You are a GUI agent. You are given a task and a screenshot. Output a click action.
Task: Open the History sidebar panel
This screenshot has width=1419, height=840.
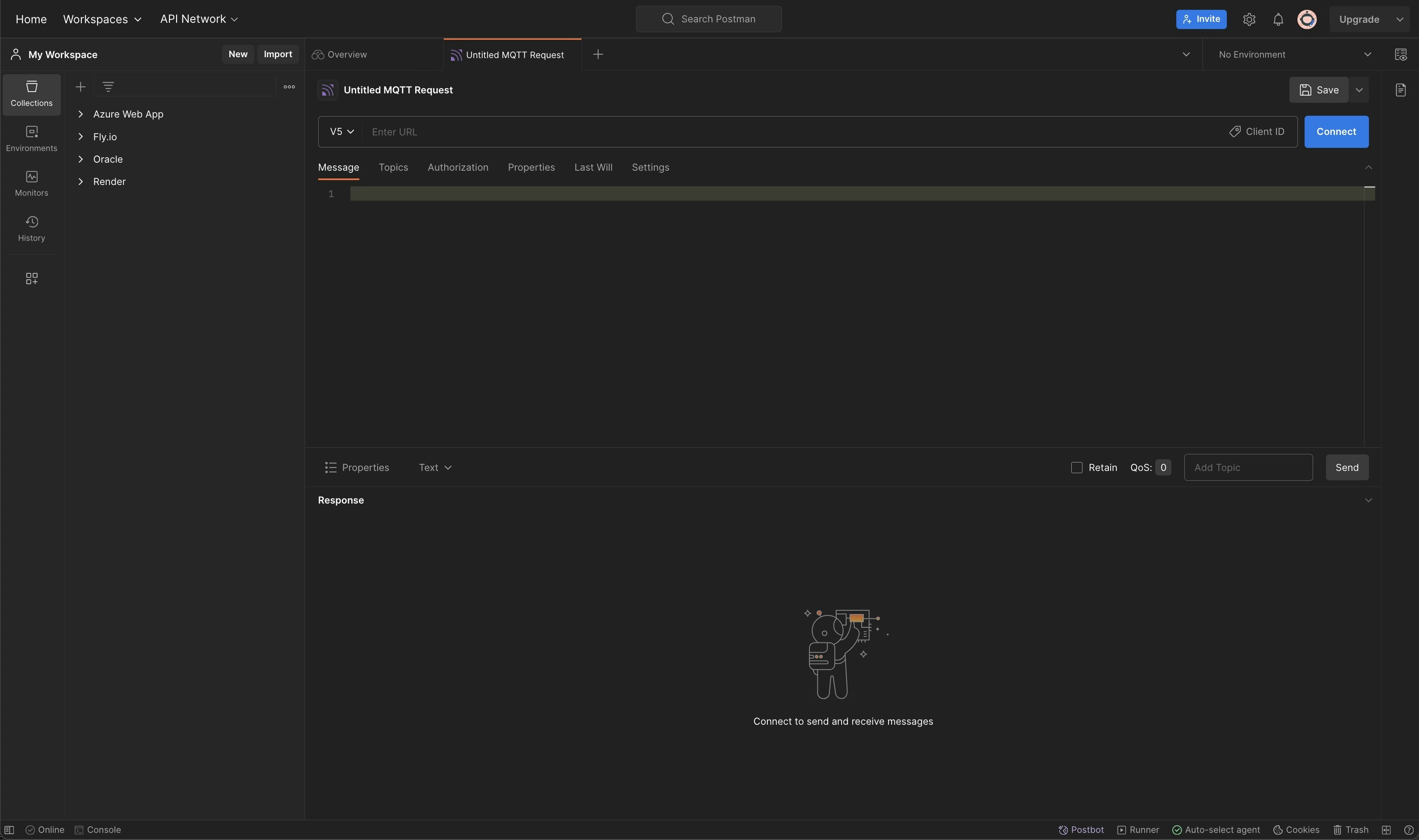coord(31,228)
